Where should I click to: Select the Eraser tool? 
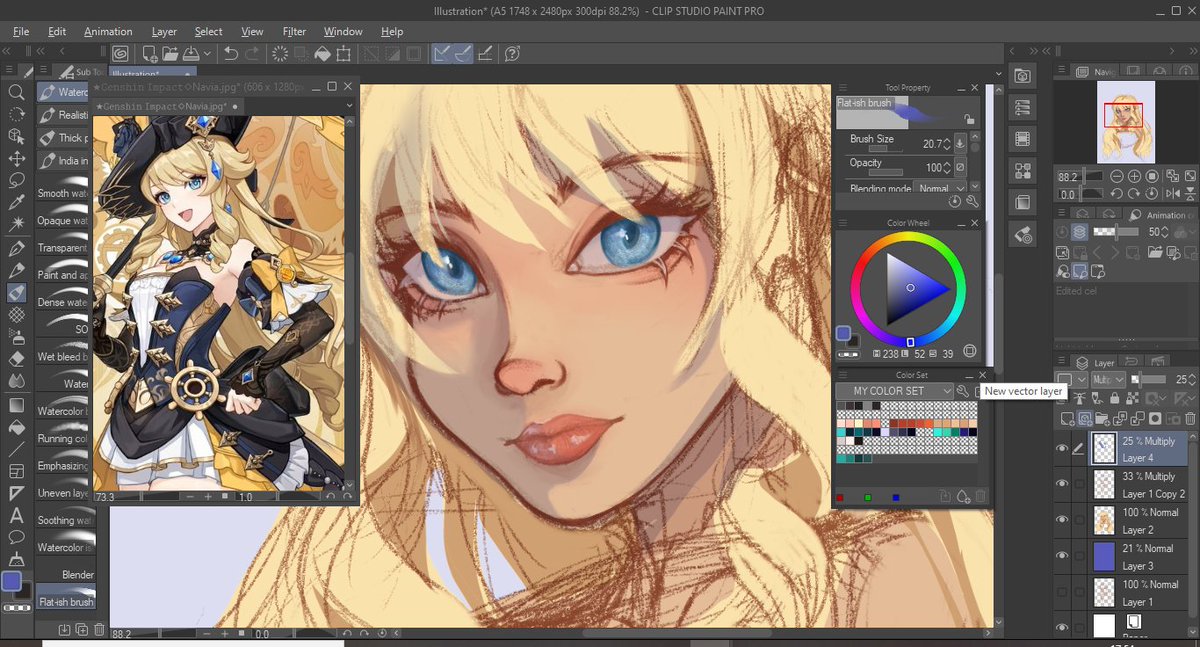pyautogui.click(x=16, y=358)
